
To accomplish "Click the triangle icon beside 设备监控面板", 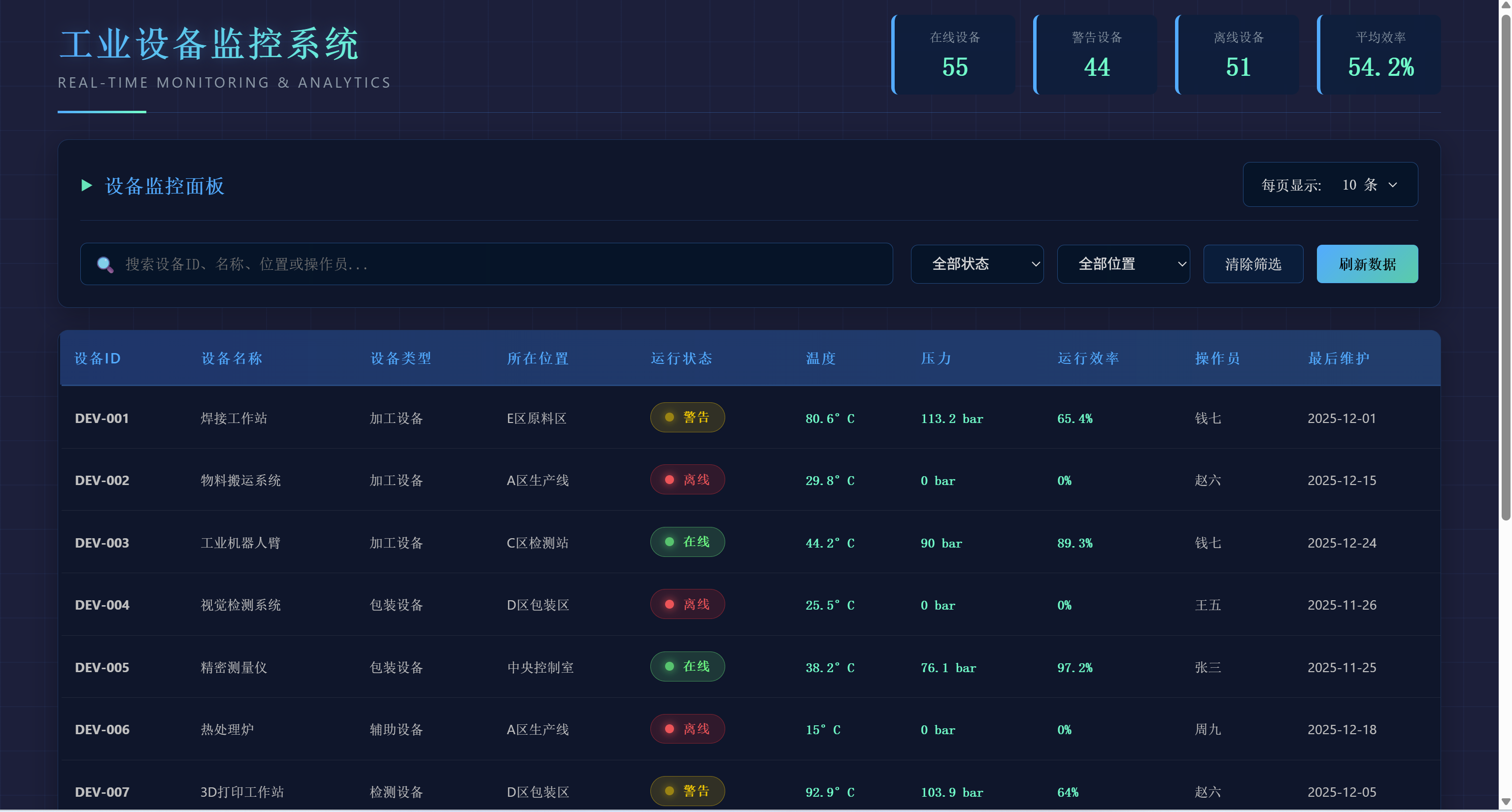I will [x=87, y=186].
